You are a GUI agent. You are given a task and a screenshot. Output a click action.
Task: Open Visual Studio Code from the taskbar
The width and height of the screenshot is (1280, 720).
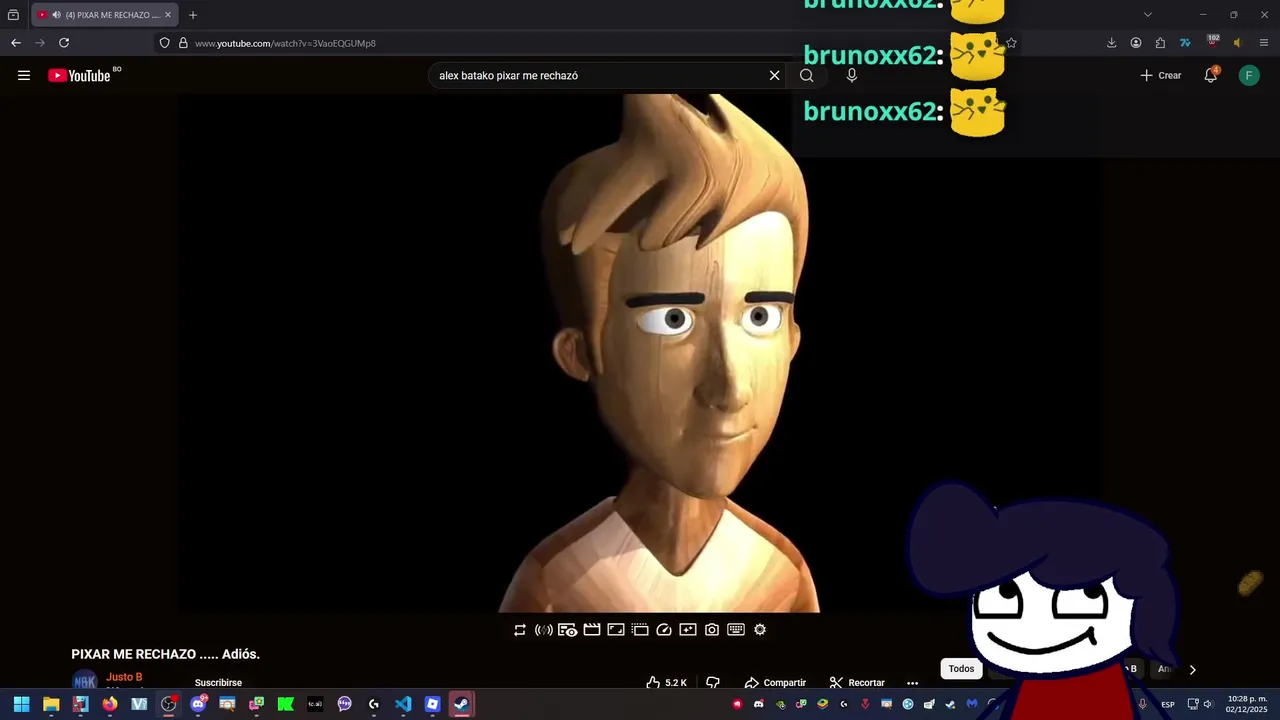coord(403,704)
